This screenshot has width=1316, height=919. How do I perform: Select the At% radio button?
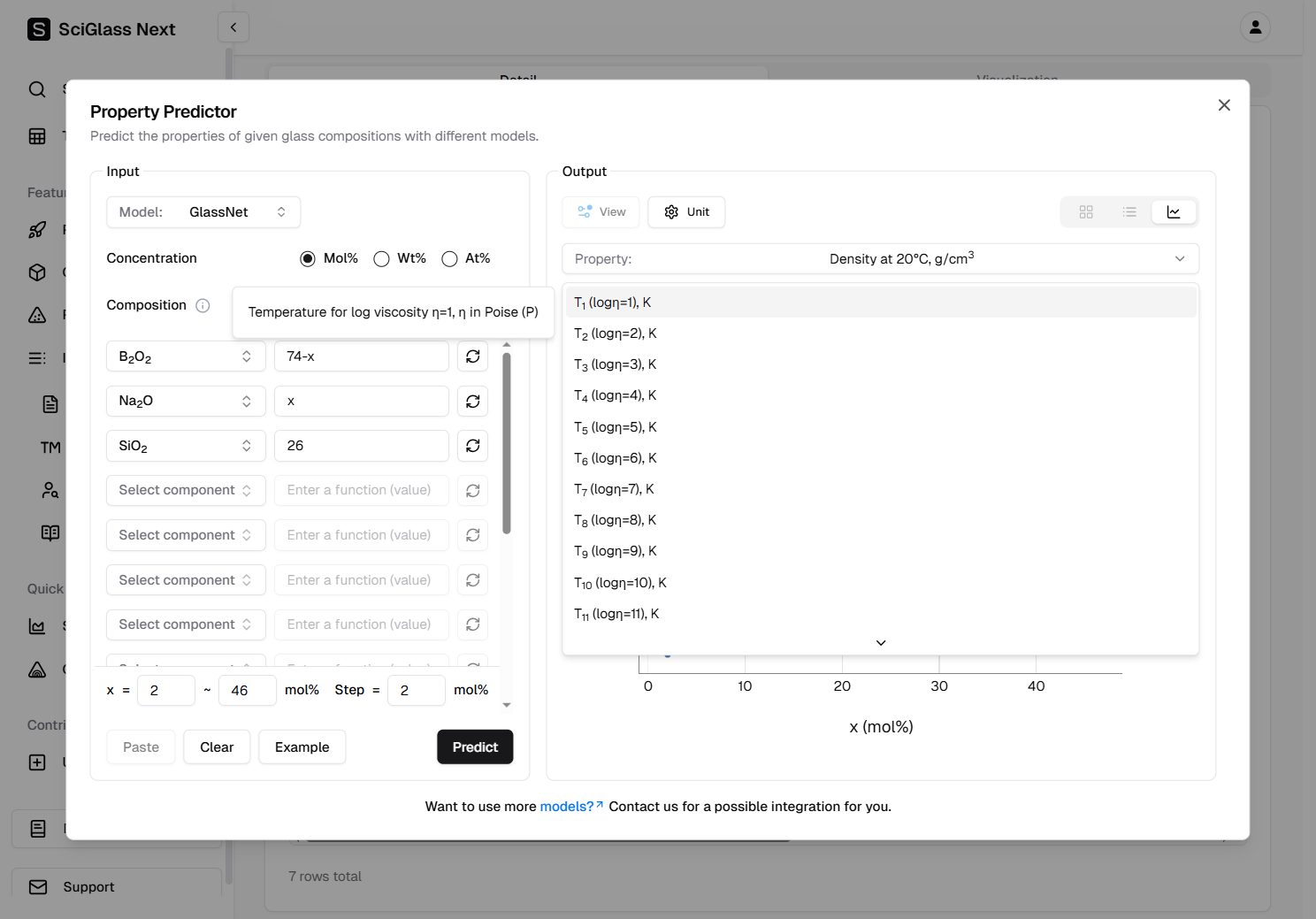[449, 259]
